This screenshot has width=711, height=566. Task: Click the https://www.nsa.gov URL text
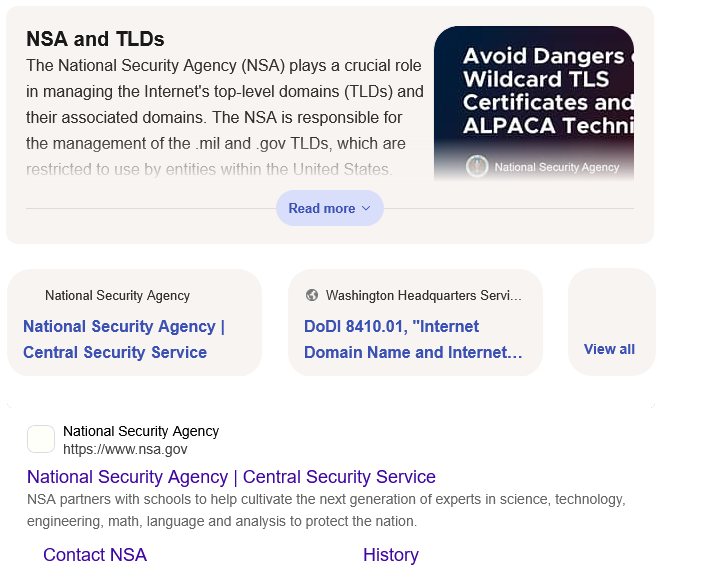[125, 449]
